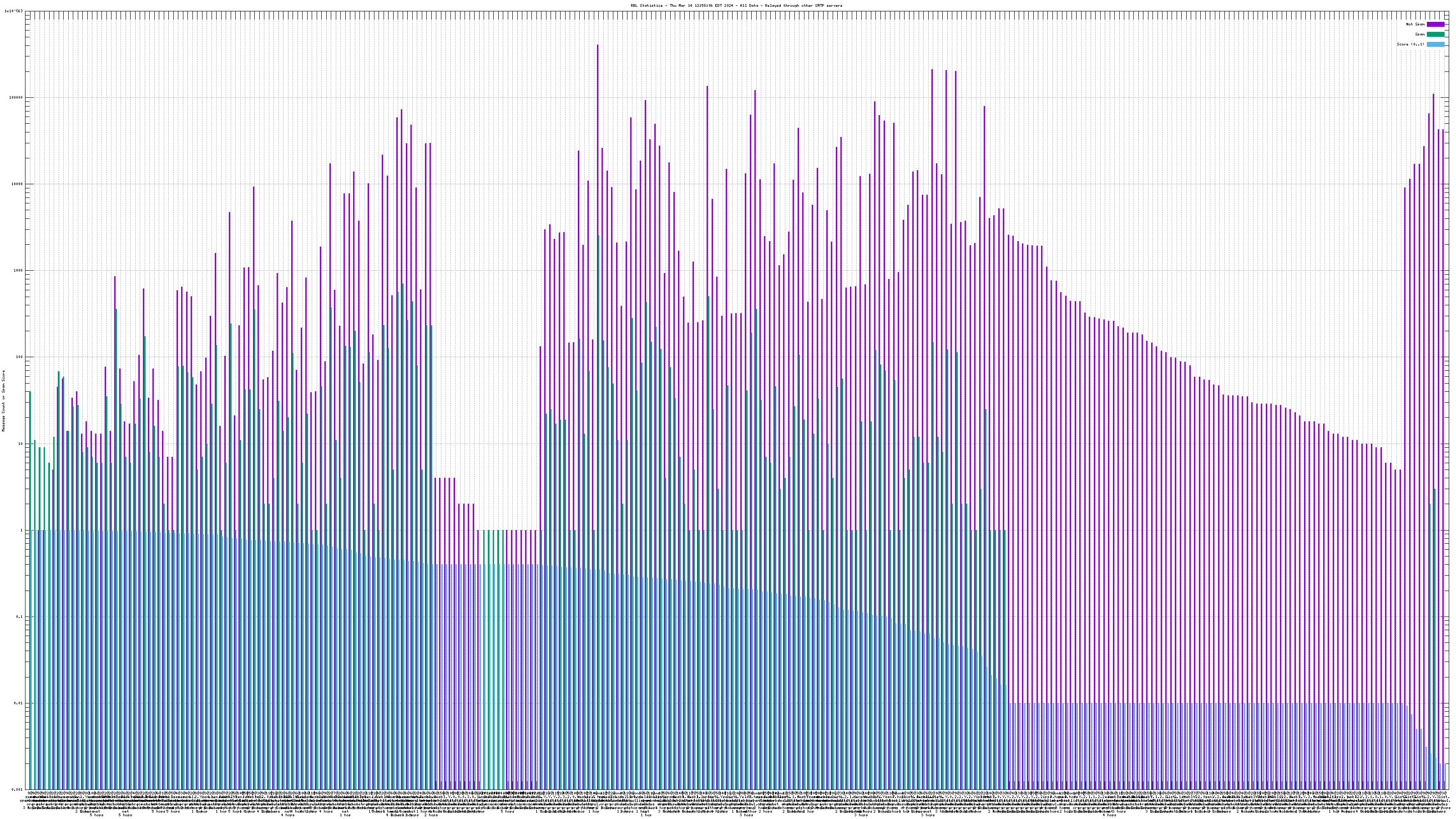
Task: Select the "Not Spam" legend label
Action: coord(1416,24)
